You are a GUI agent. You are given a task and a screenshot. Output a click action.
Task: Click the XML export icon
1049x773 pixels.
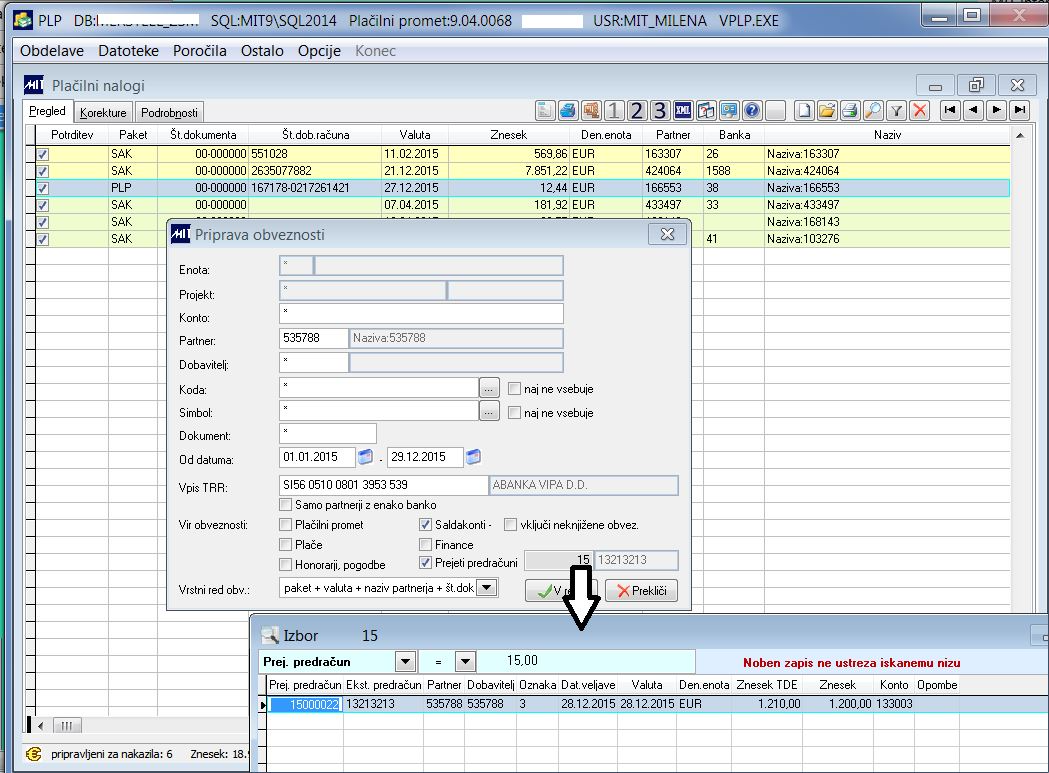coord(684,111)
